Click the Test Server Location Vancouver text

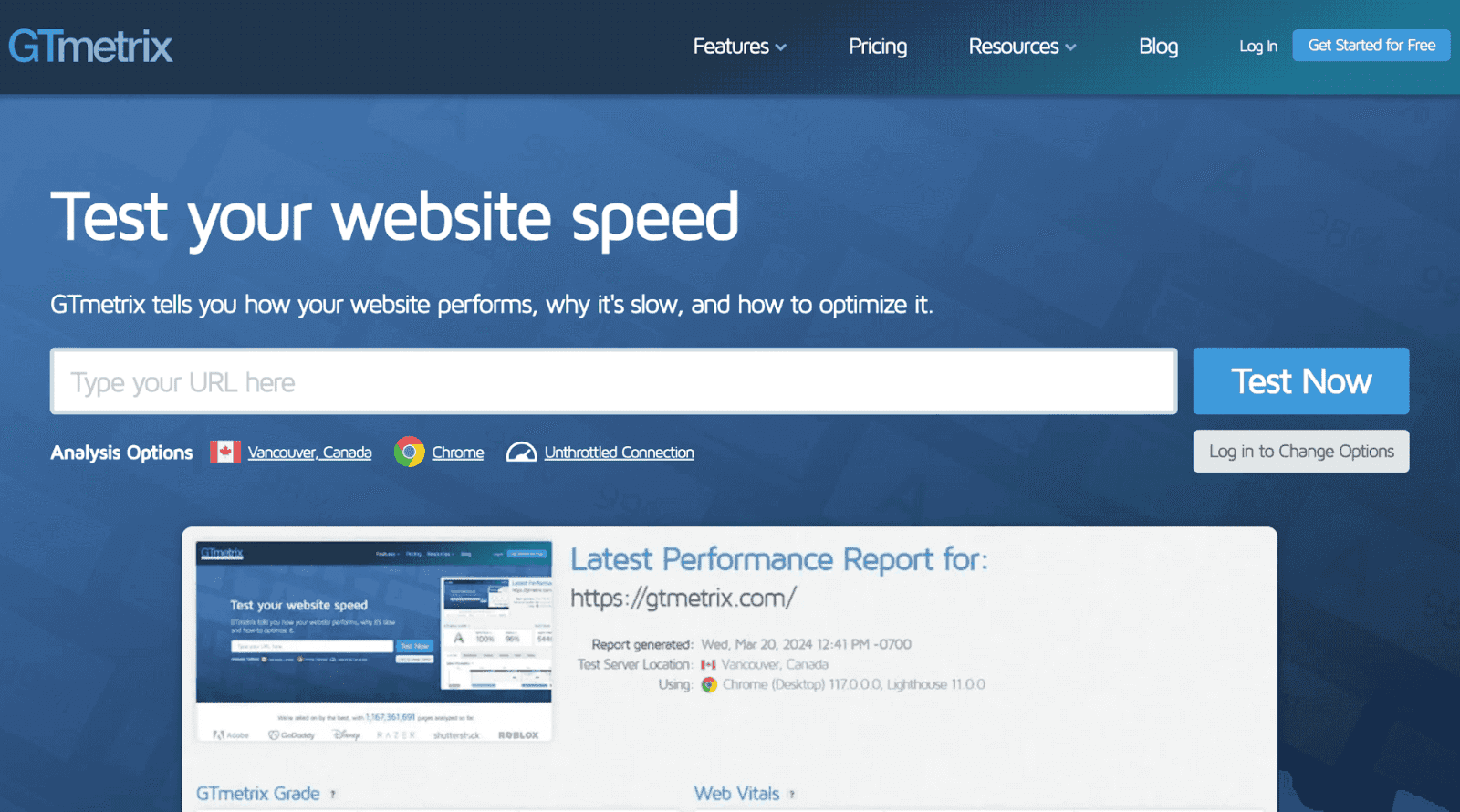(x=775, y=665)
